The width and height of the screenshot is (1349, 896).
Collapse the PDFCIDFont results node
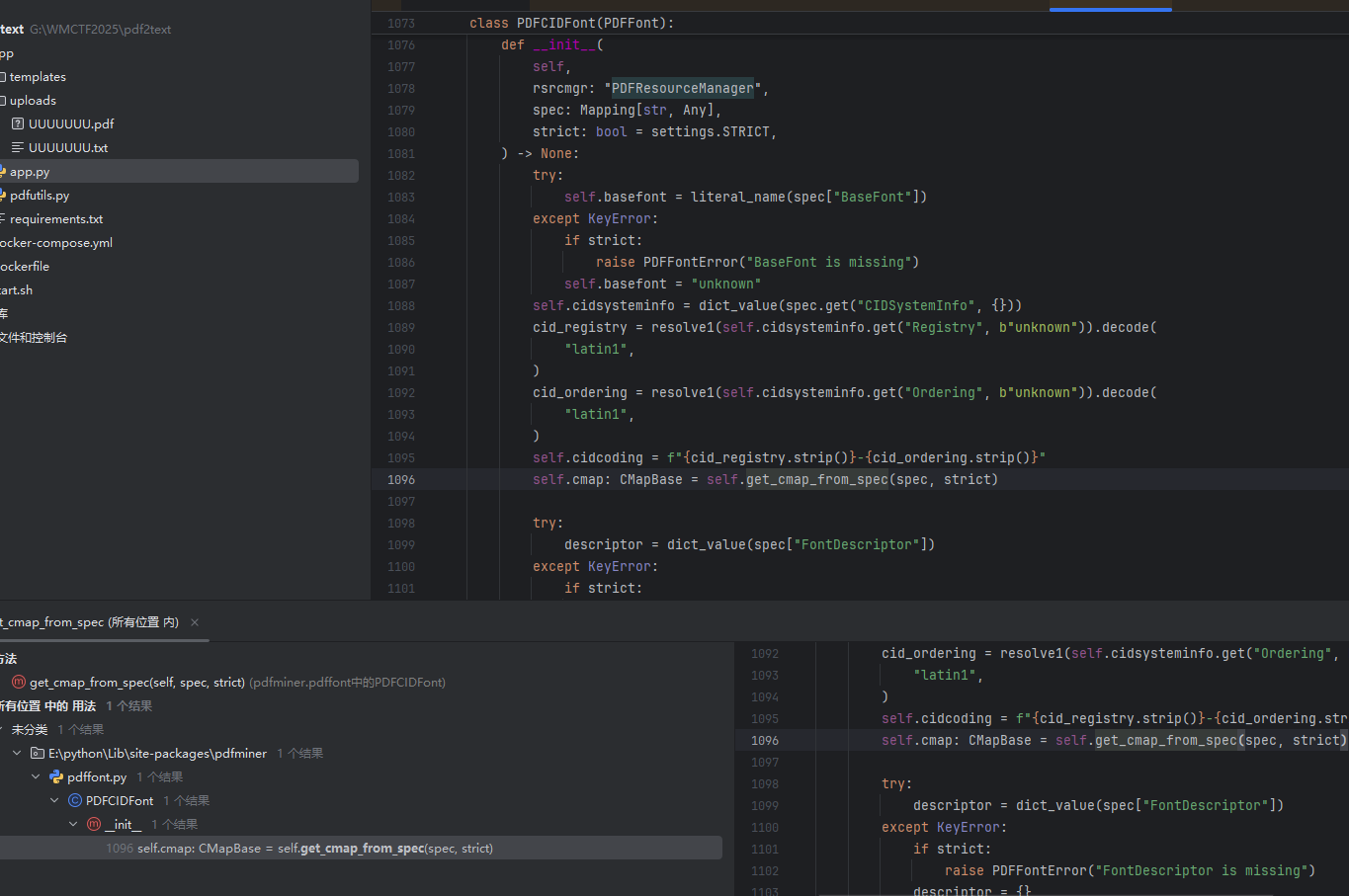tap(54, 800)
